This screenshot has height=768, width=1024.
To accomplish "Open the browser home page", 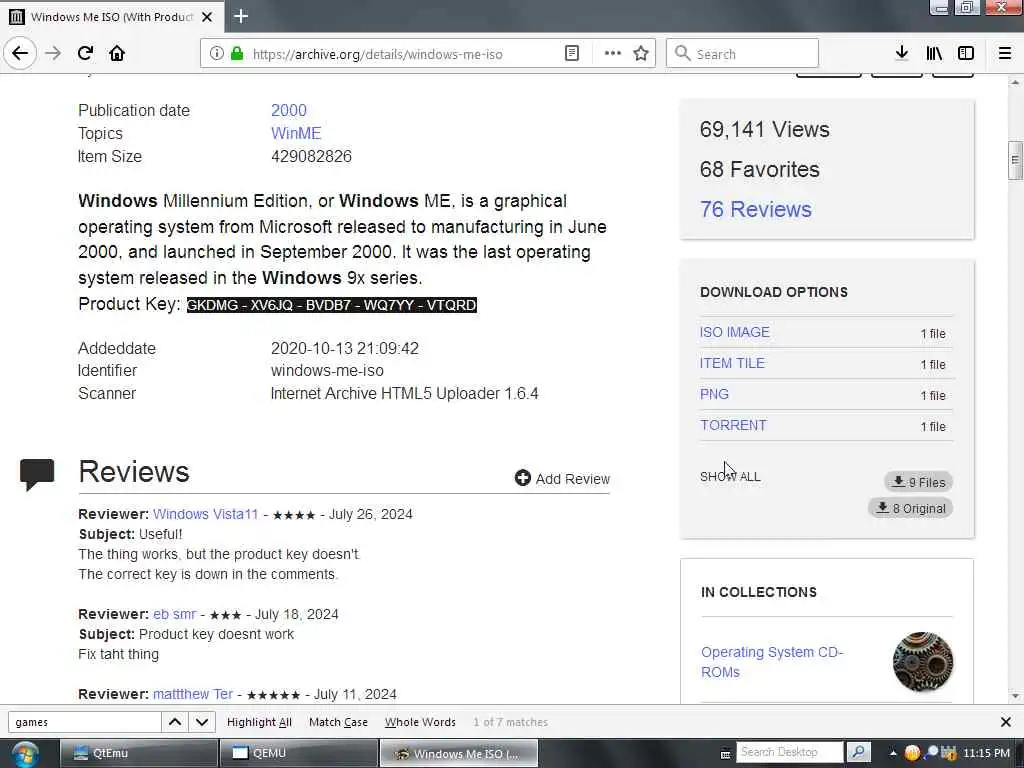I will click(117, 54).
